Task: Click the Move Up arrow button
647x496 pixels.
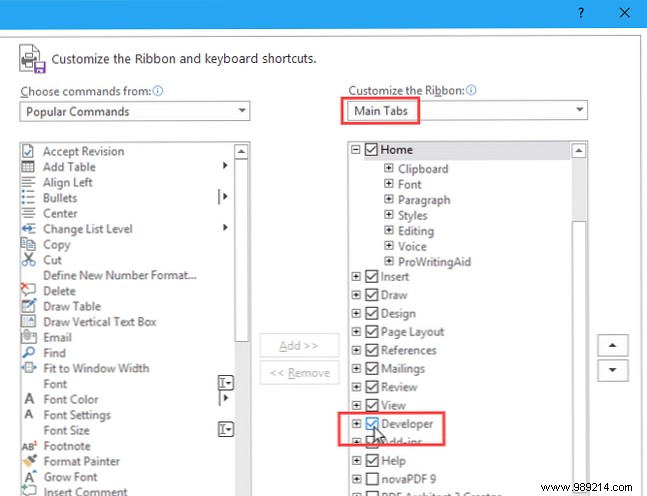Action: [x=613, y=345]
